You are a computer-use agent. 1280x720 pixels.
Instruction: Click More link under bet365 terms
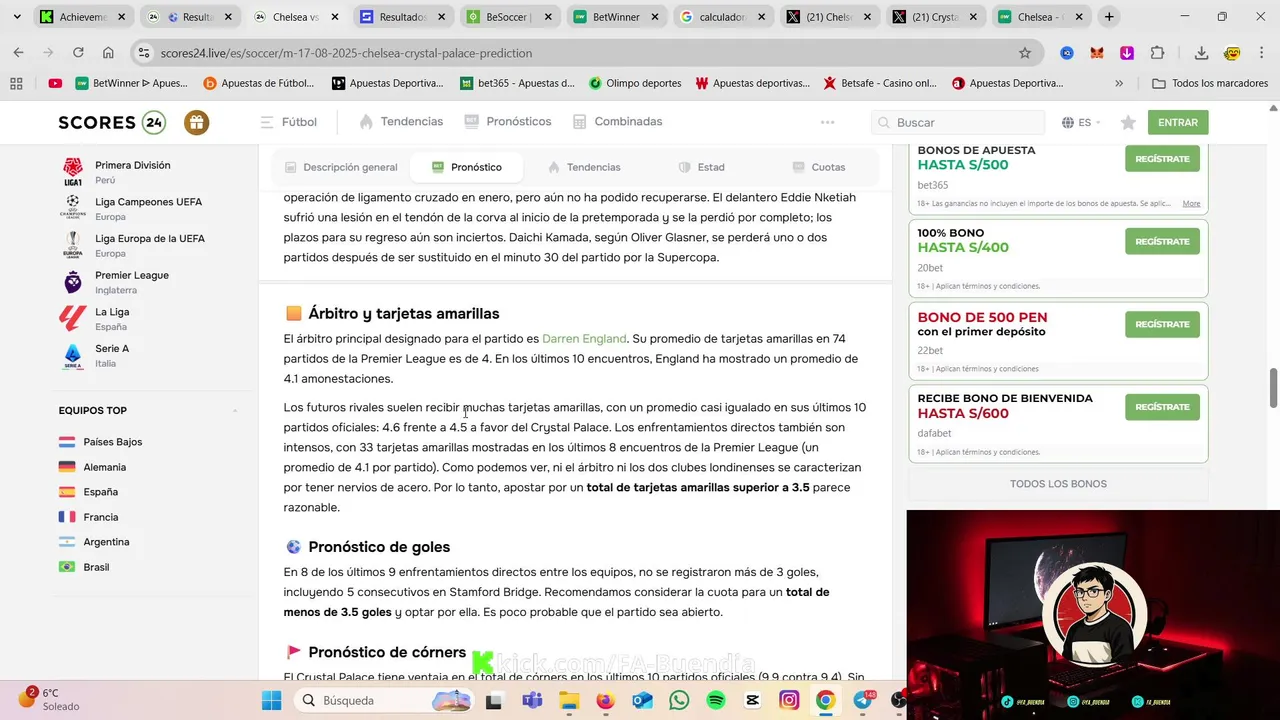[1191, 204]
